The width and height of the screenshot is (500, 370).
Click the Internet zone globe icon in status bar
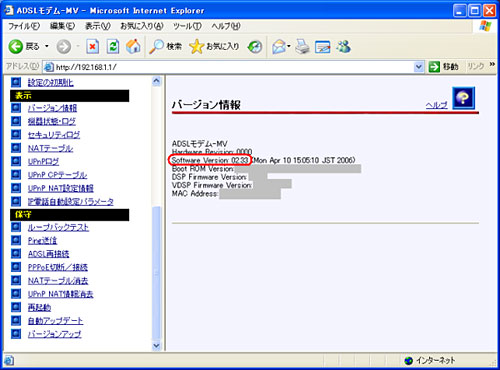tap(408, 360)
